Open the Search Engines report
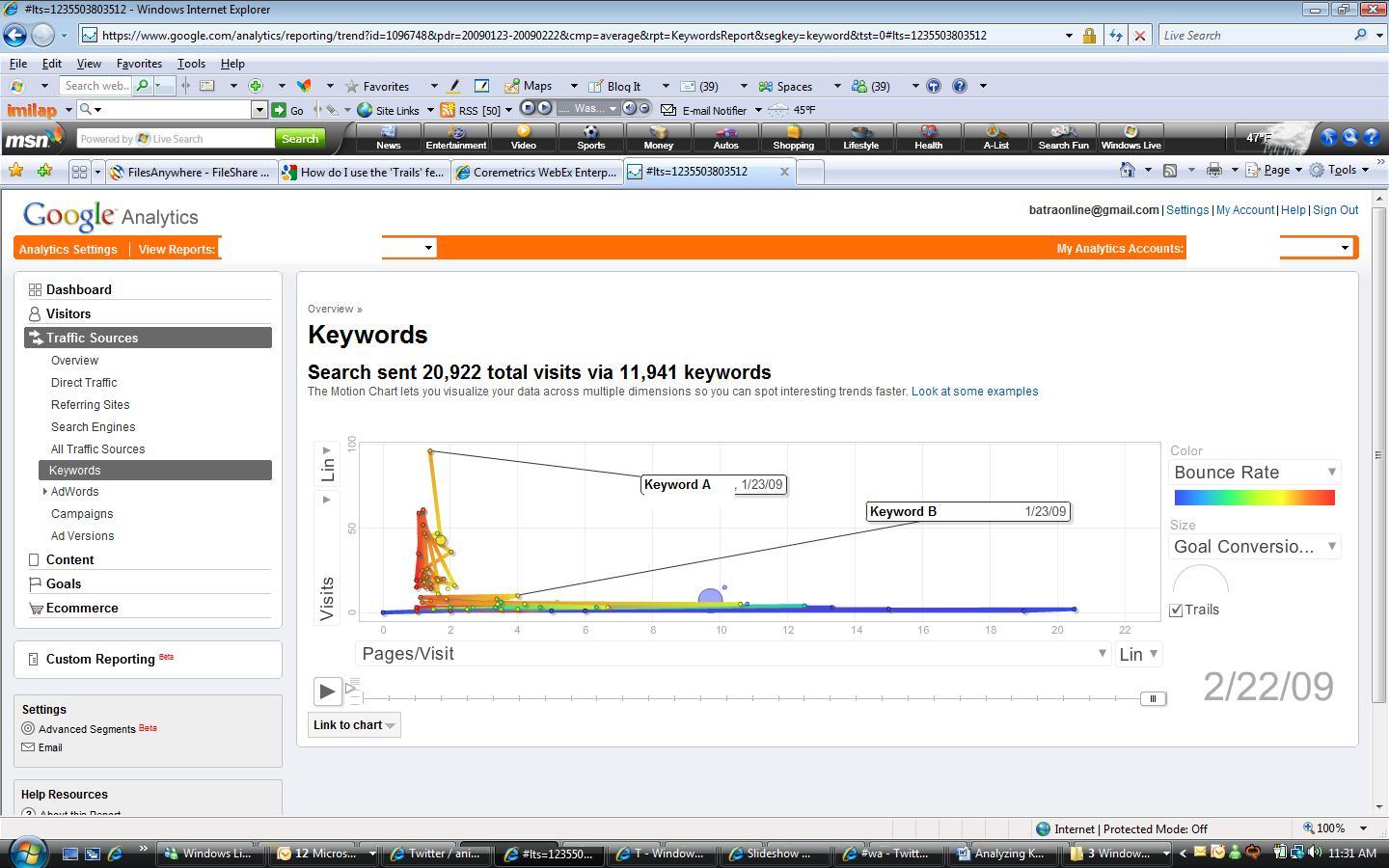This screenshot has height=868, width=1389. [94, 427]
